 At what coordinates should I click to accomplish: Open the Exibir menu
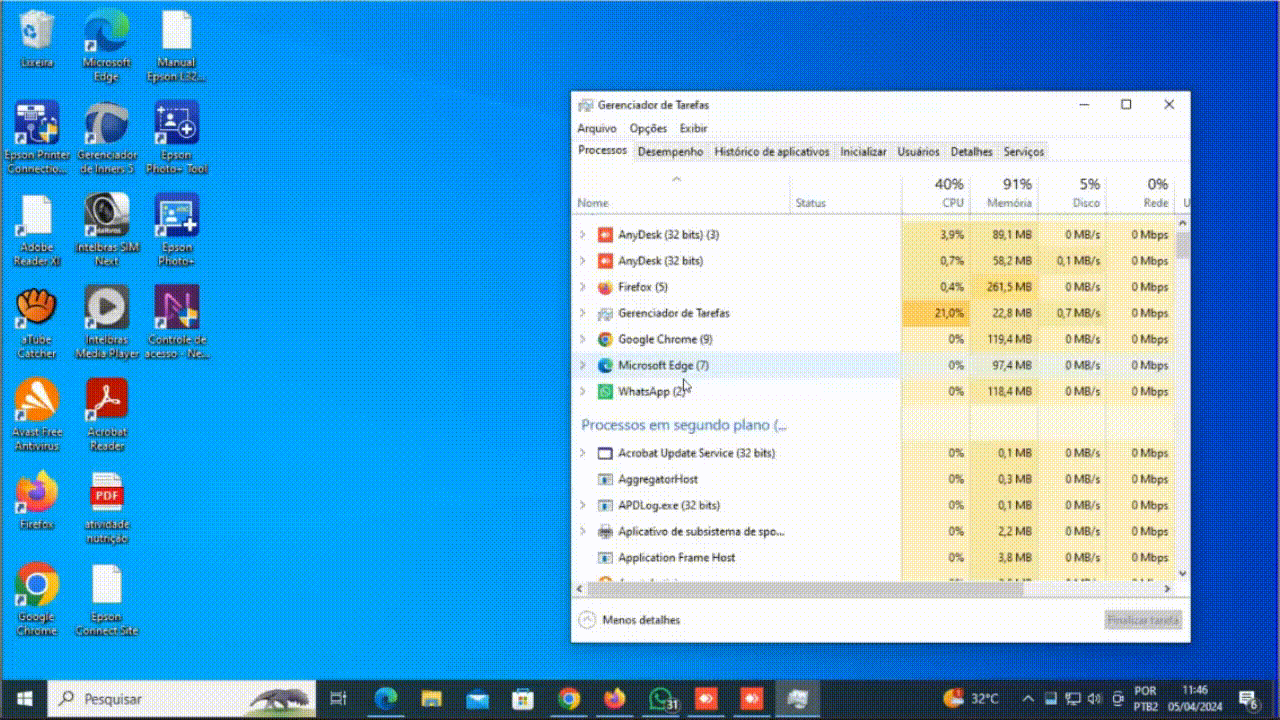(693, 128)
